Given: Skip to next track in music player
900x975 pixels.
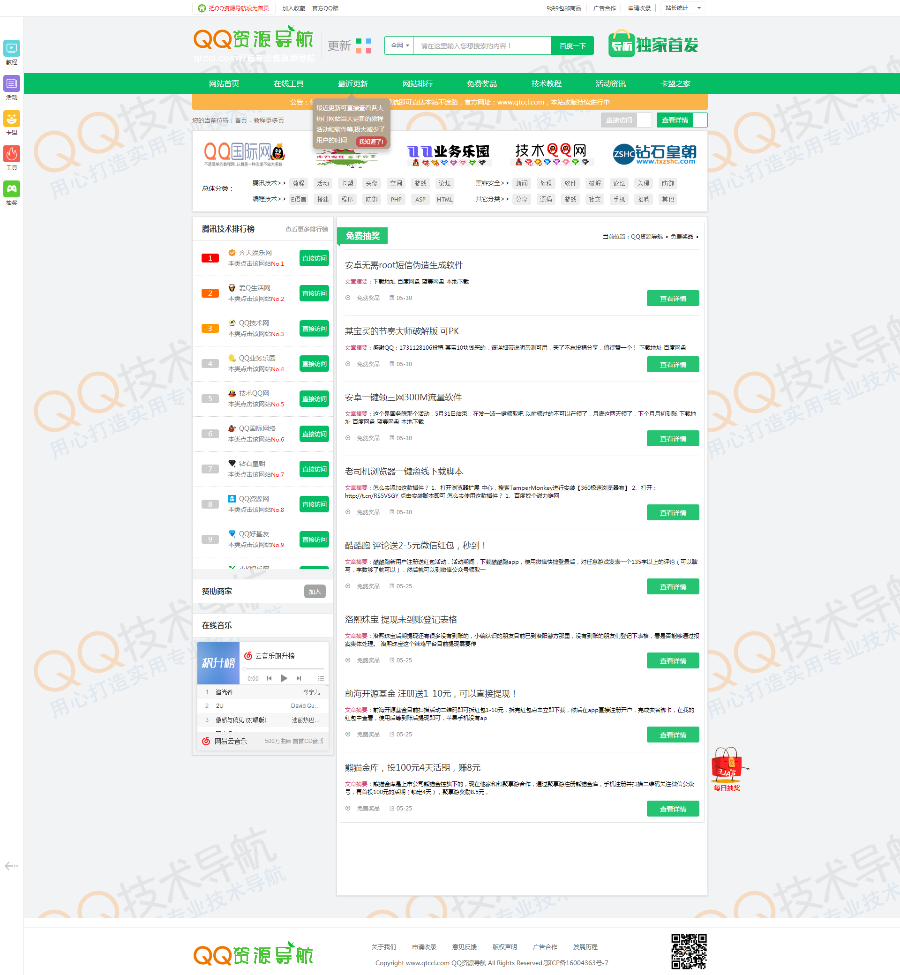Looking at the screenshot, I should (x=299, y=678).
